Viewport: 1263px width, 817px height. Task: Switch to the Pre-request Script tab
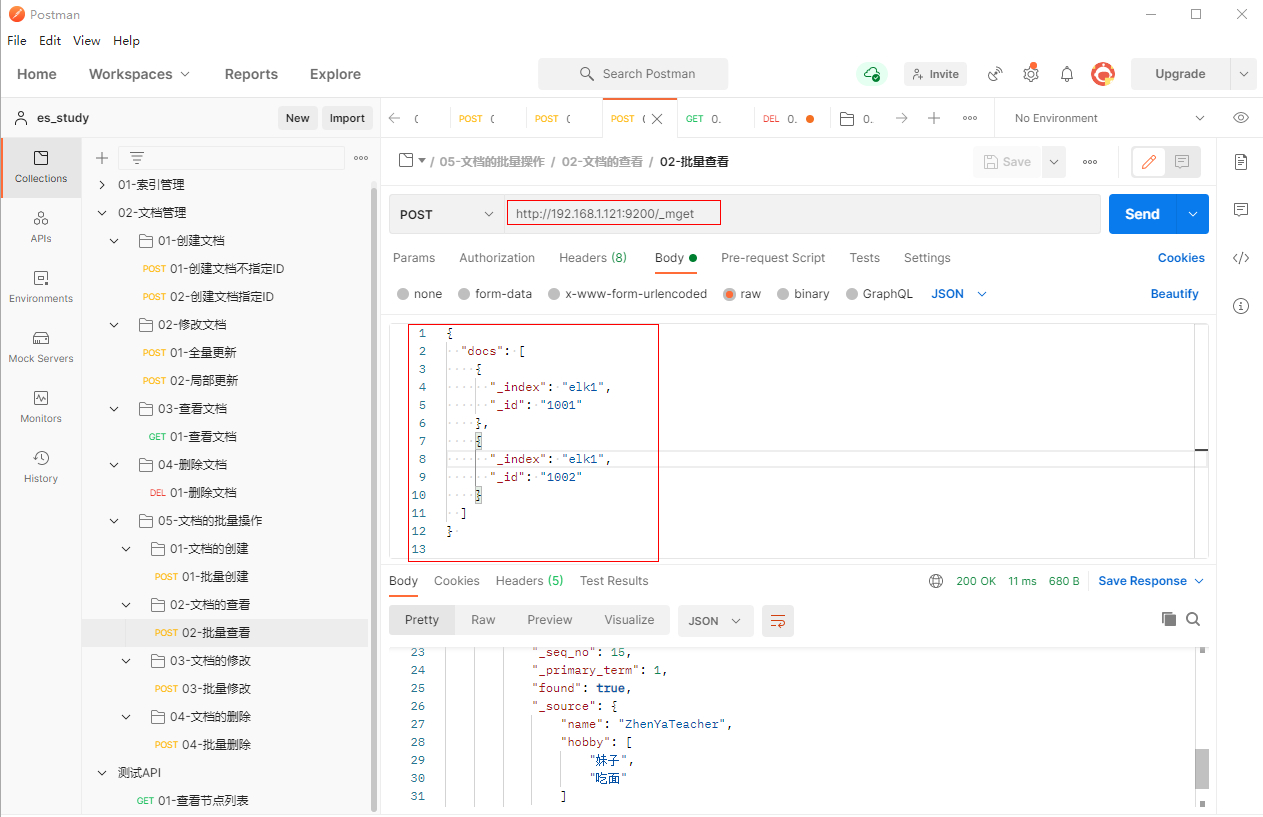(x=773, y=258)
